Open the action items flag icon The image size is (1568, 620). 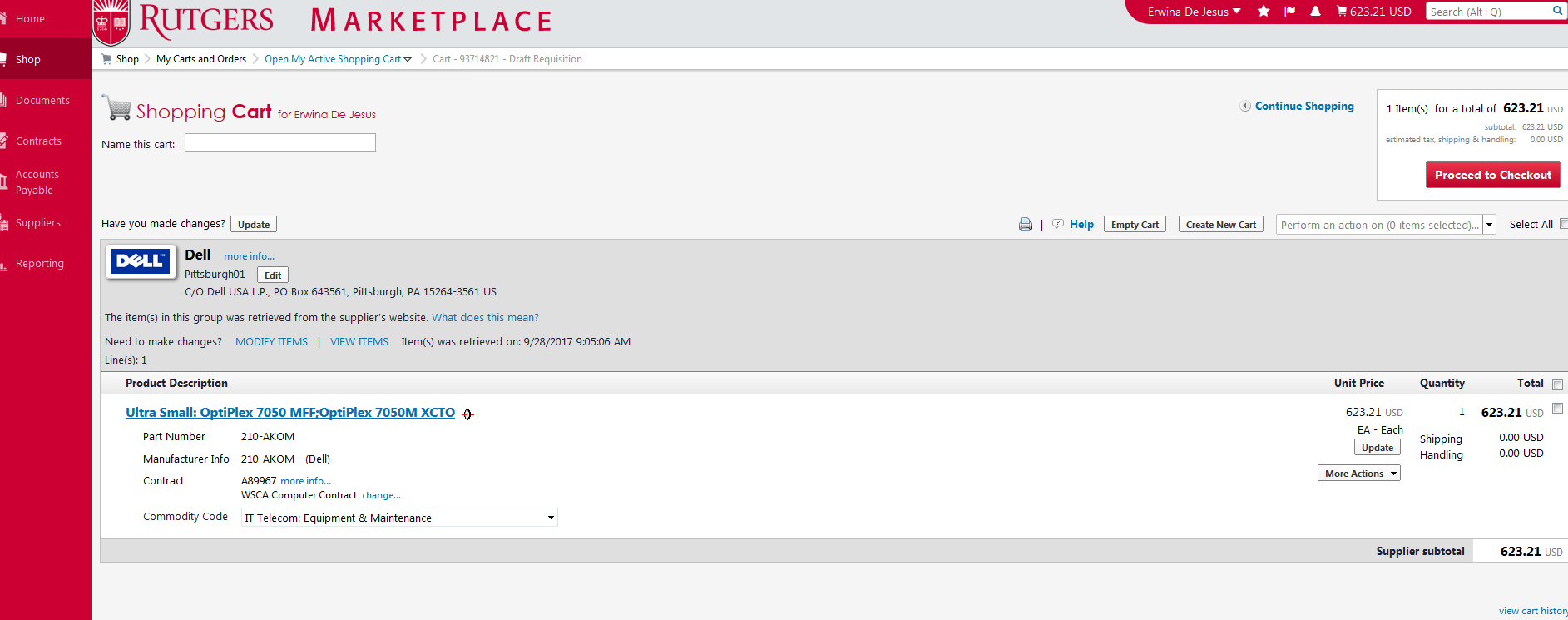pyautogui.click(x=1289, y=12)
